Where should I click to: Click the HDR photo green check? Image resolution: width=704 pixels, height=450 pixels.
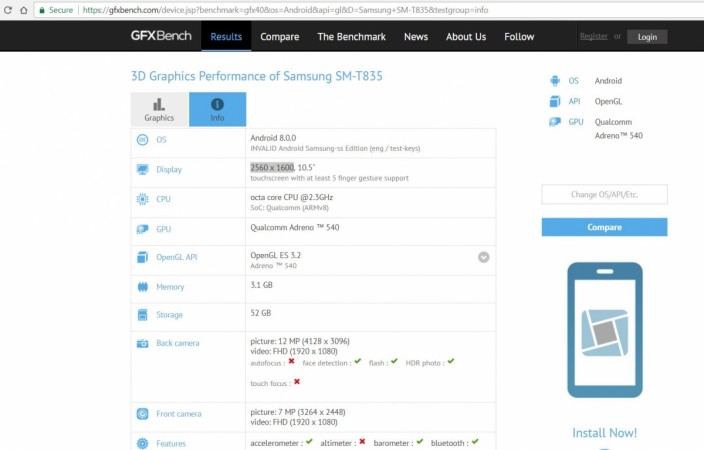point(451,361)
